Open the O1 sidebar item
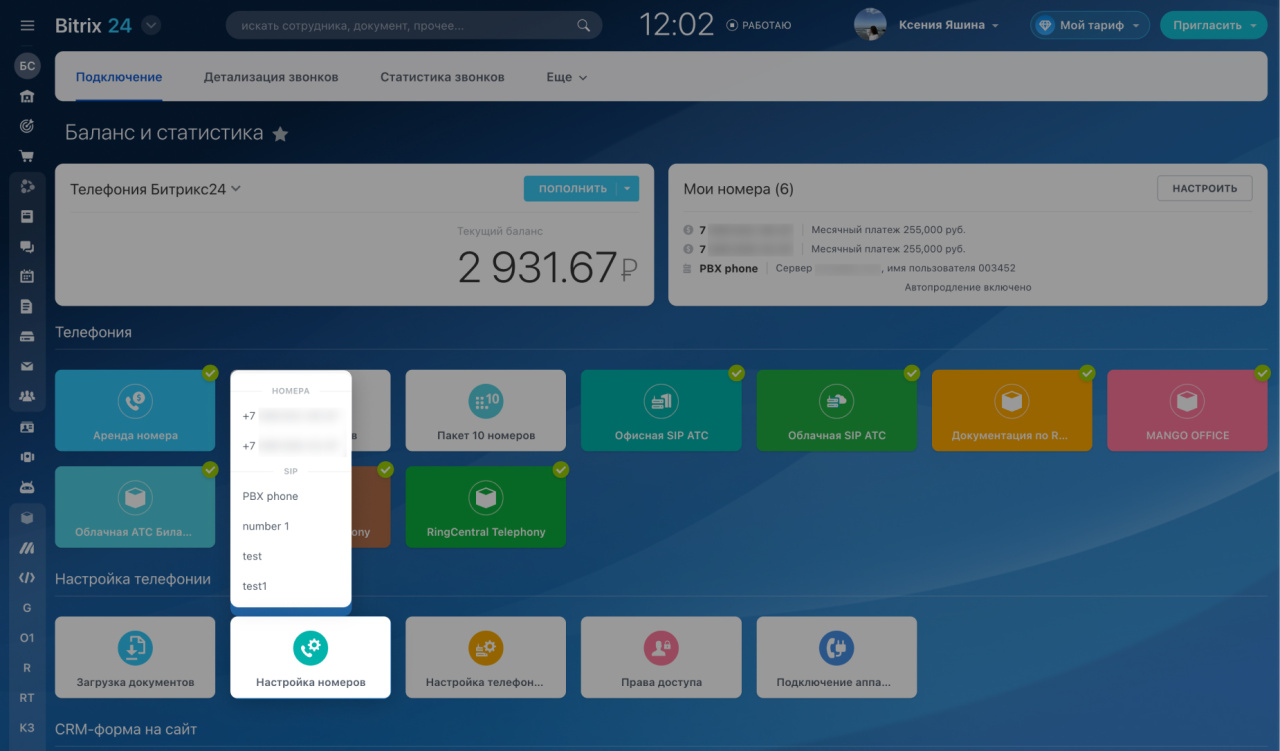Image resolution: width=1280 pixels, height=751 pixels. 27,637
